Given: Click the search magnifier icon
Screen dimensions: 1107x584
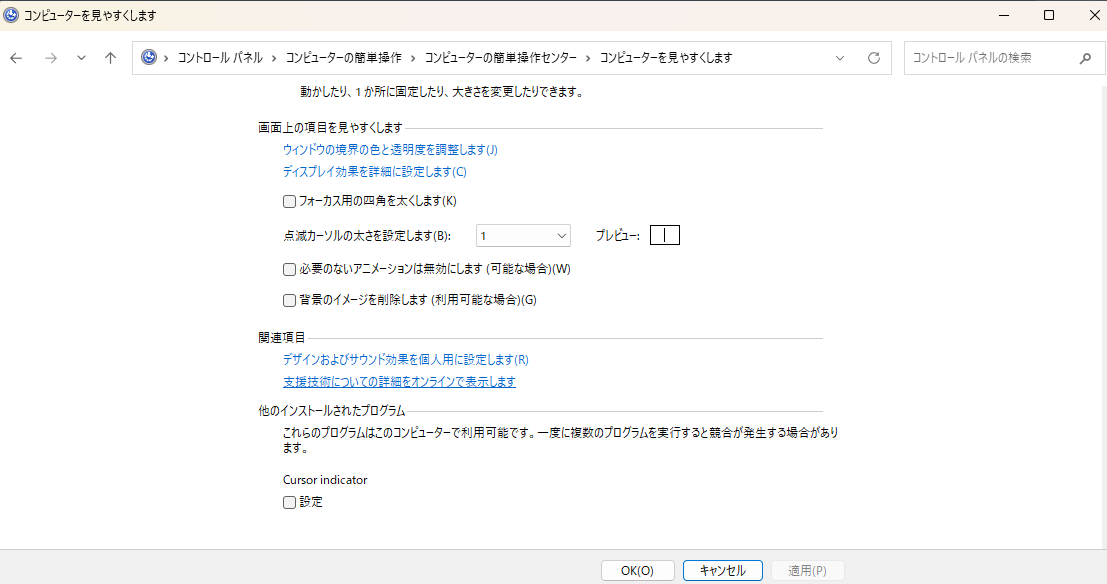Looking at the screenshot, I should pyautogui.click(x=1085, y=58).
